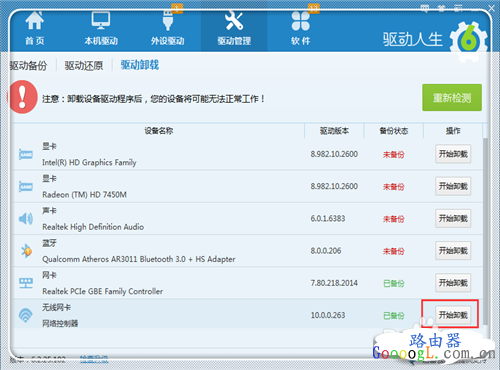Select the 网络控制器 device name
500x370 pixels.
60,323
